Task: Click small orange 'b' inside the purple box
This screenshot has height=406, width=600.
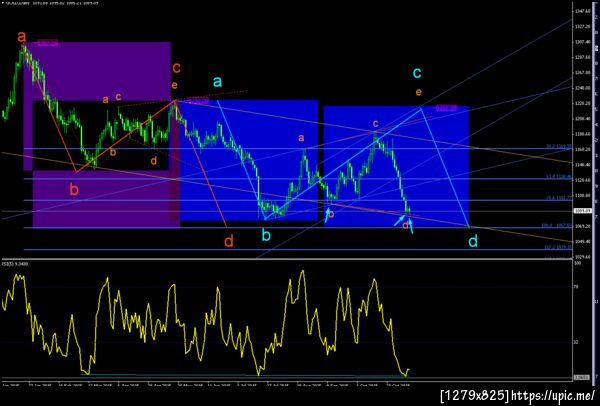Action: pyautogui.click(x=113, y=152)
